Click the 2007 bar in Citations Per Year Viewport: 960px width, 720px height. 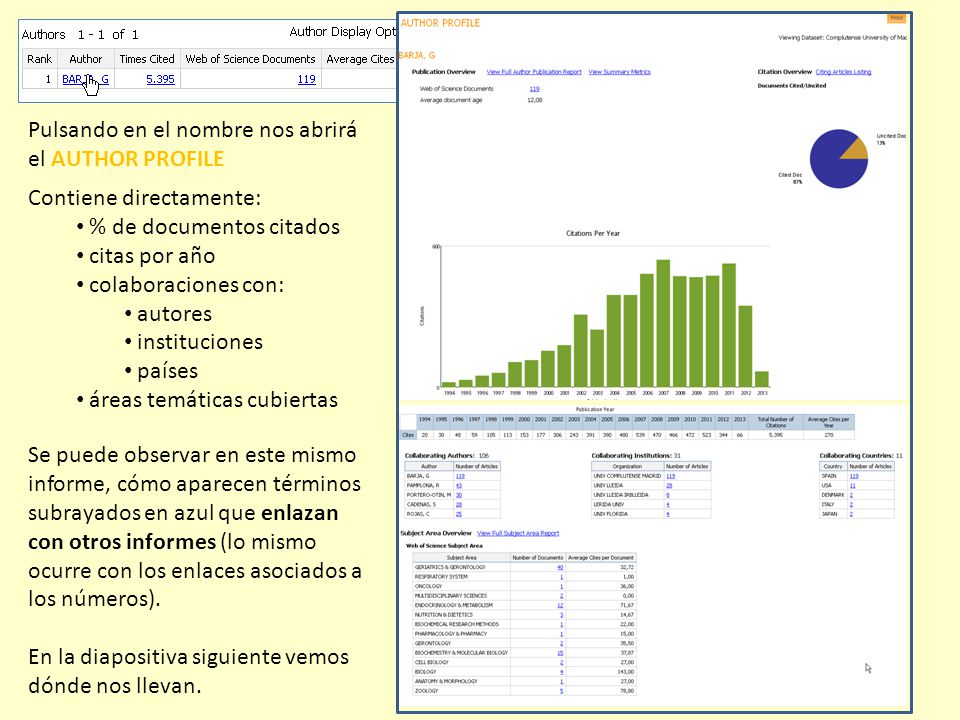point(663,323)
